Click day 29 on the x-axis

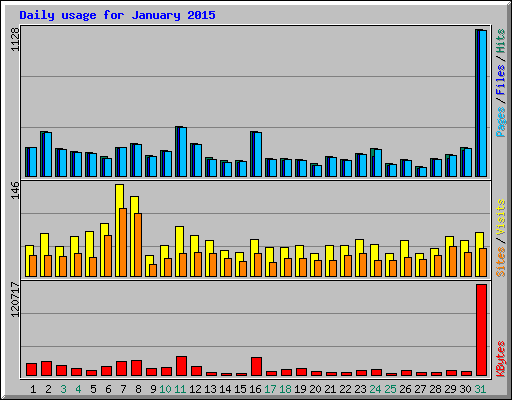tap(450, 389)
